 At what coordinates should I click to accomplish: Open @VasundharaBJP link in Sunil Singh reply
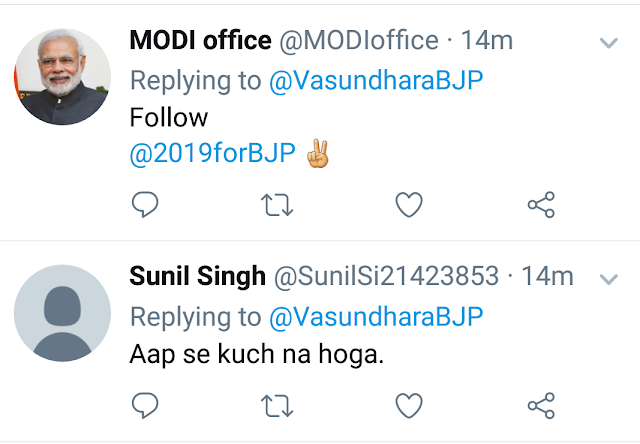coord(376,317)
